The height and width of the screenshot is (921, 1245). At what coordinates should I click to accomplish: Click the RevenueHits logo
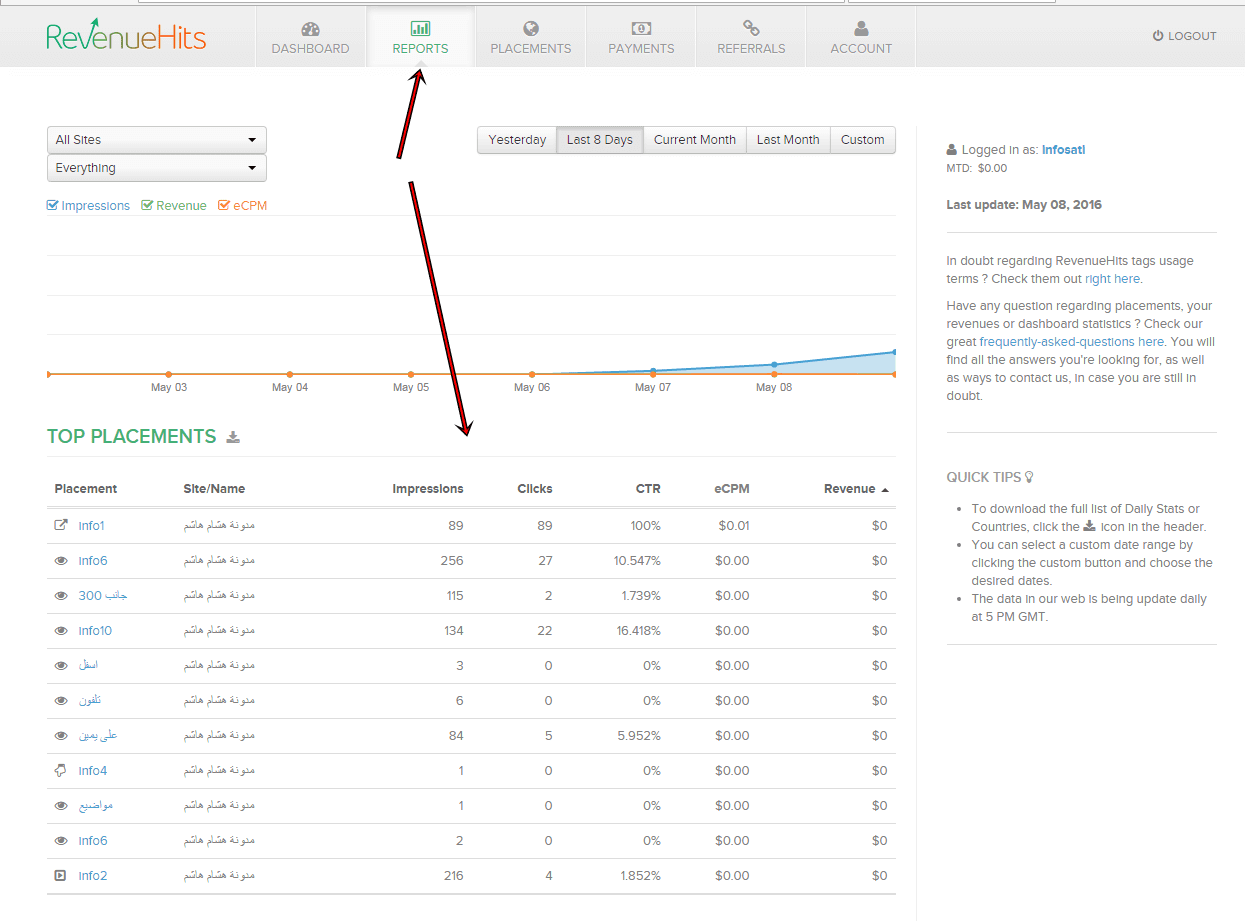pyautogui.click(x=126, y=35)
